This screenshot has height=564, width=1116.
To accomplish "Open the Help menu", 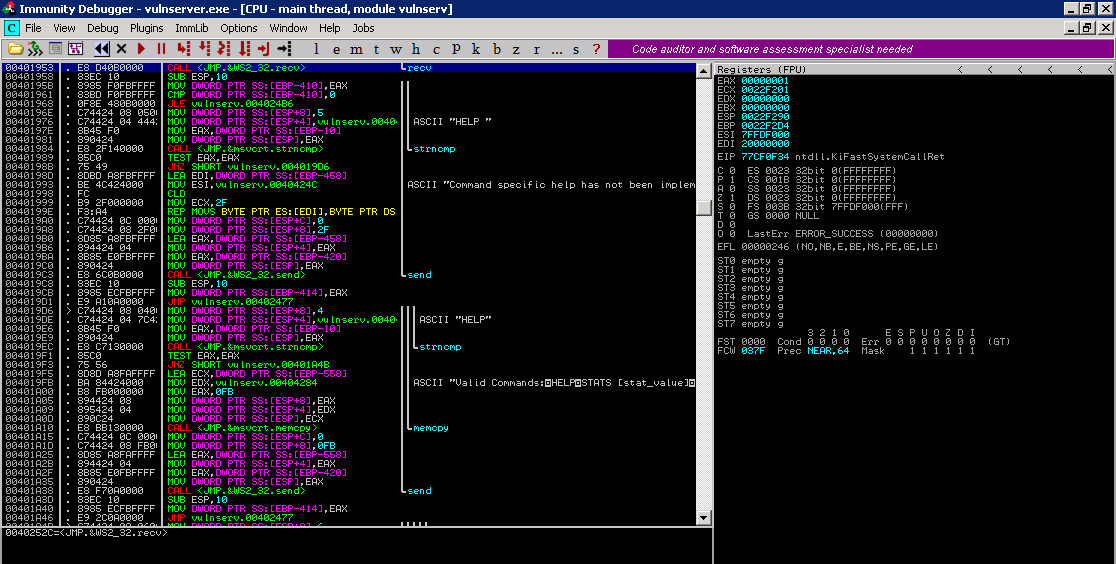I will tap(330, 28).
